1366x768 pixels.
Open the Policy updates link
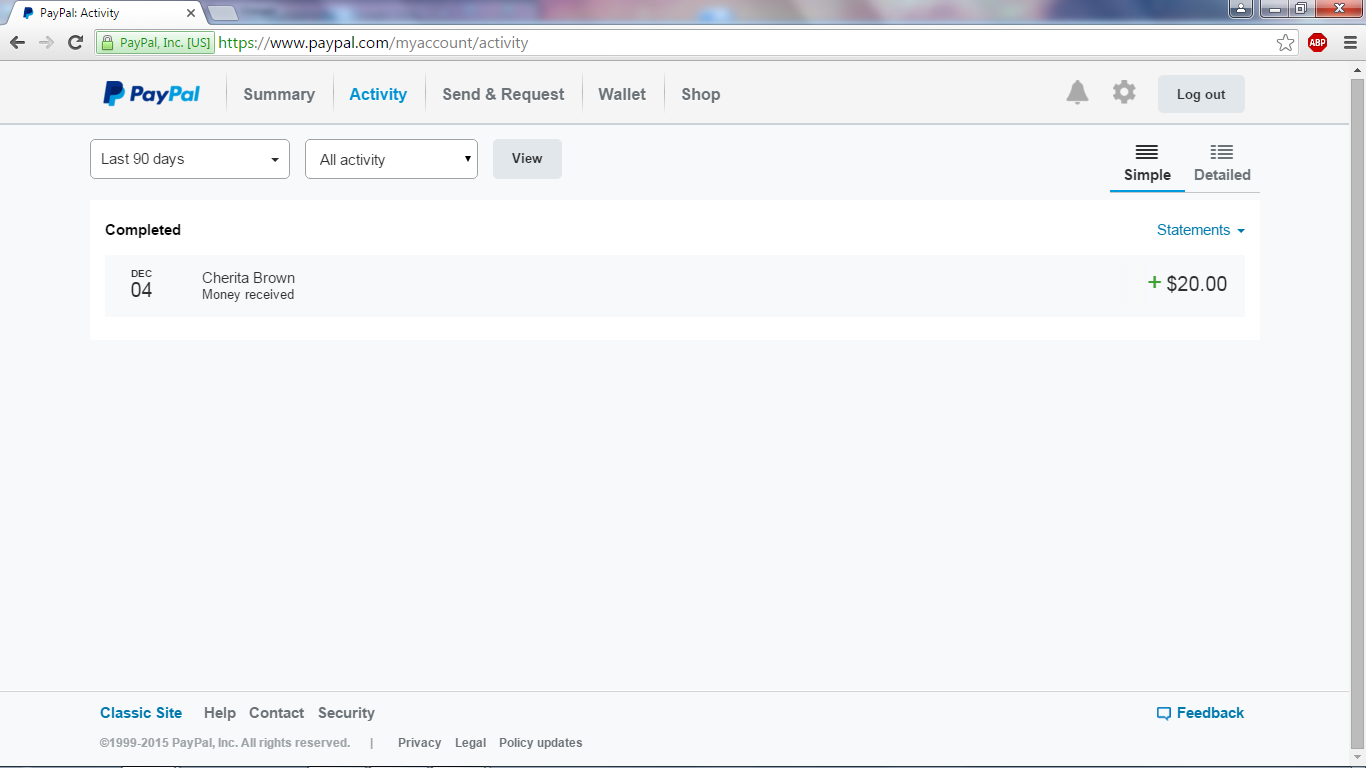540,743
